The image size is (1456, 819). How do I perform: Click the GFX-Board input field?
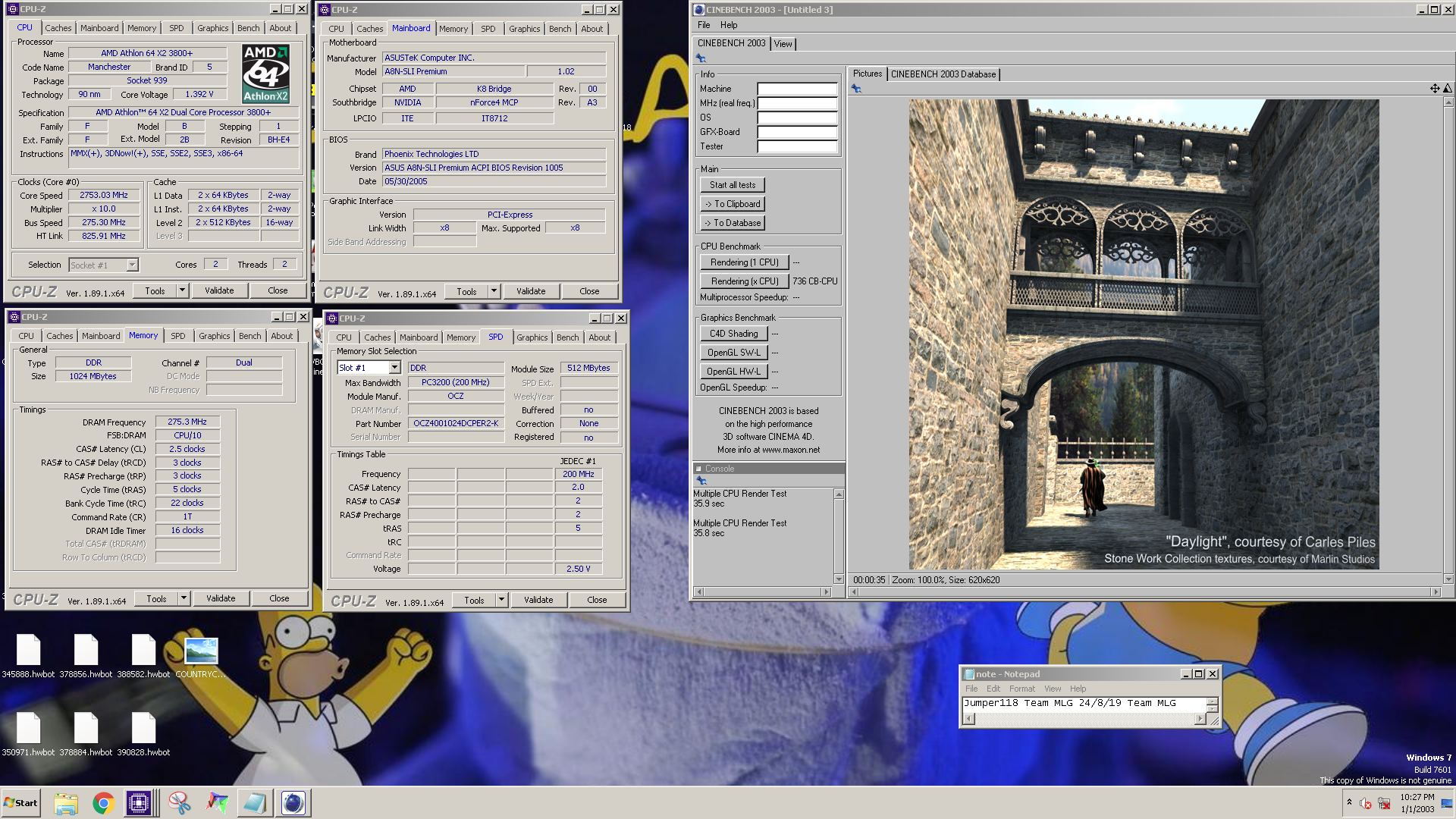(x=797, y=132)
